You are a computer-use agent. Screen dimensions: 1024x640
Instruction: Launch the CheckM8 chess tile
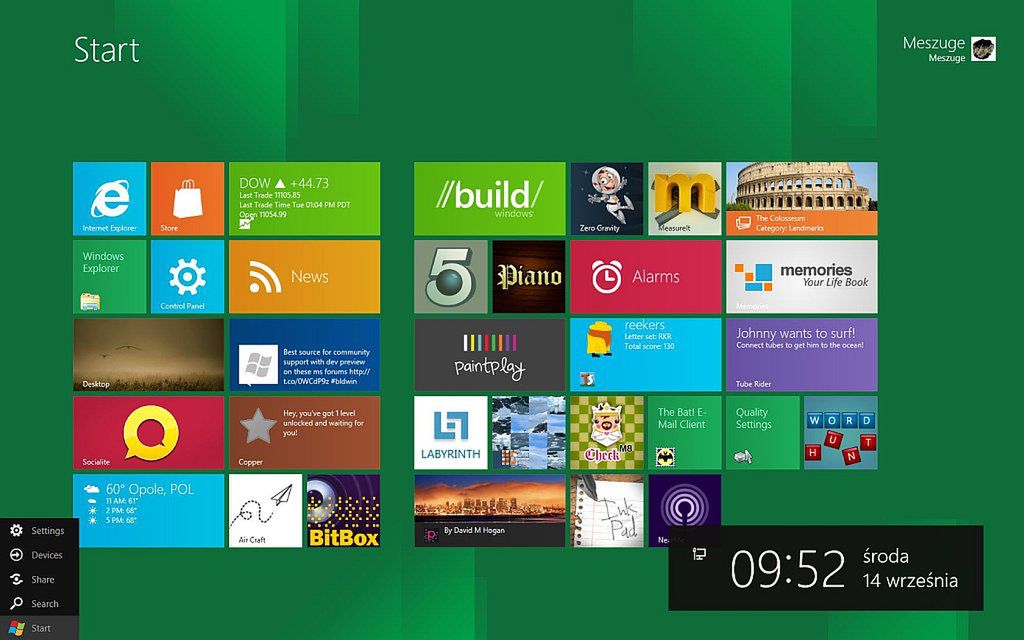coord(607,432)
